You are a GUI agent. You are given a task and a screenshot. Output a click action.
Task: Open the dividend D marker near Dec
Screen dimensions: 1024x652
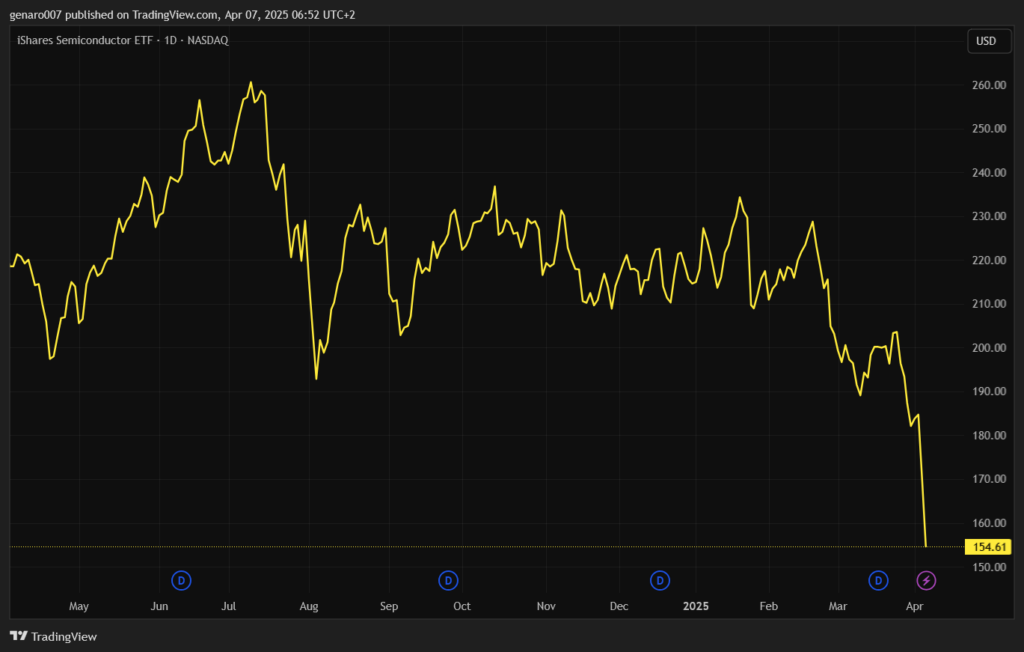click(659, 580)
